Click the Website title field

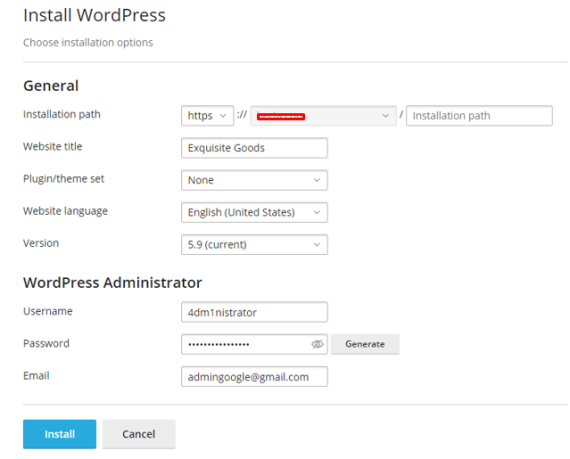pos(254,148)
